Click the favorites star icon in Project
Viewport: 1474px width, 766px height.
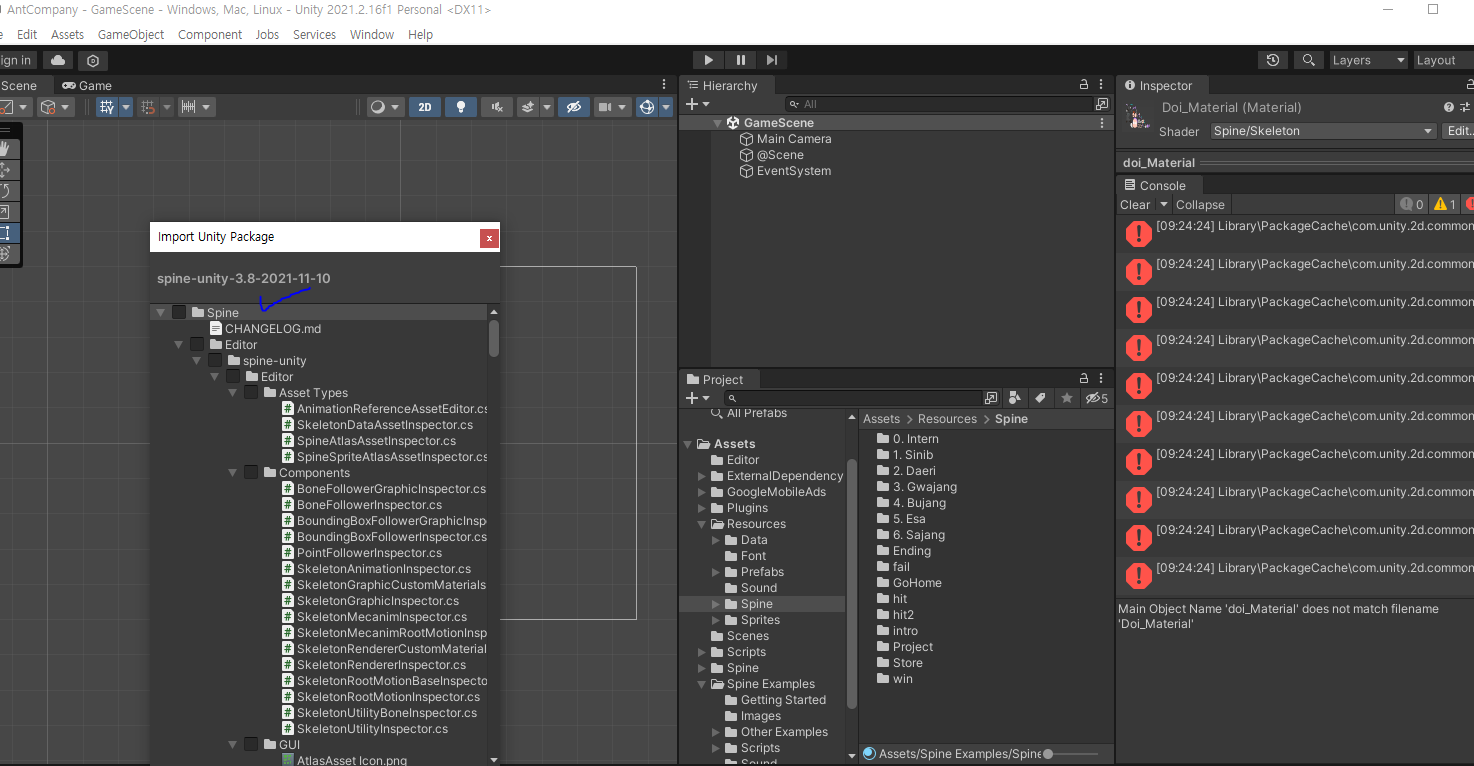pos(1067,398)
